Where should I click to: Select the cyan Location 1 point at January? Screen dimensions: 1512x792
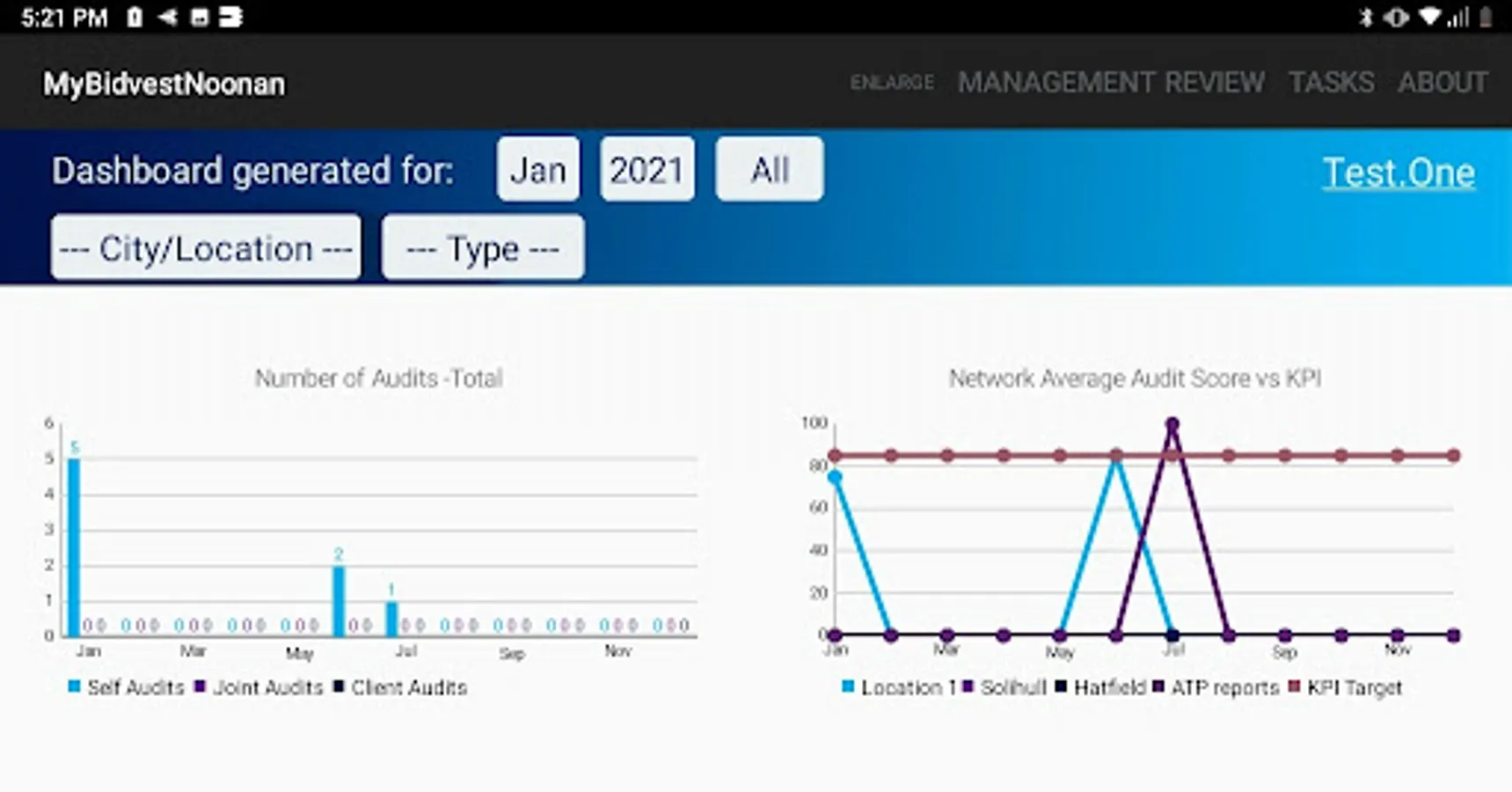835,477
